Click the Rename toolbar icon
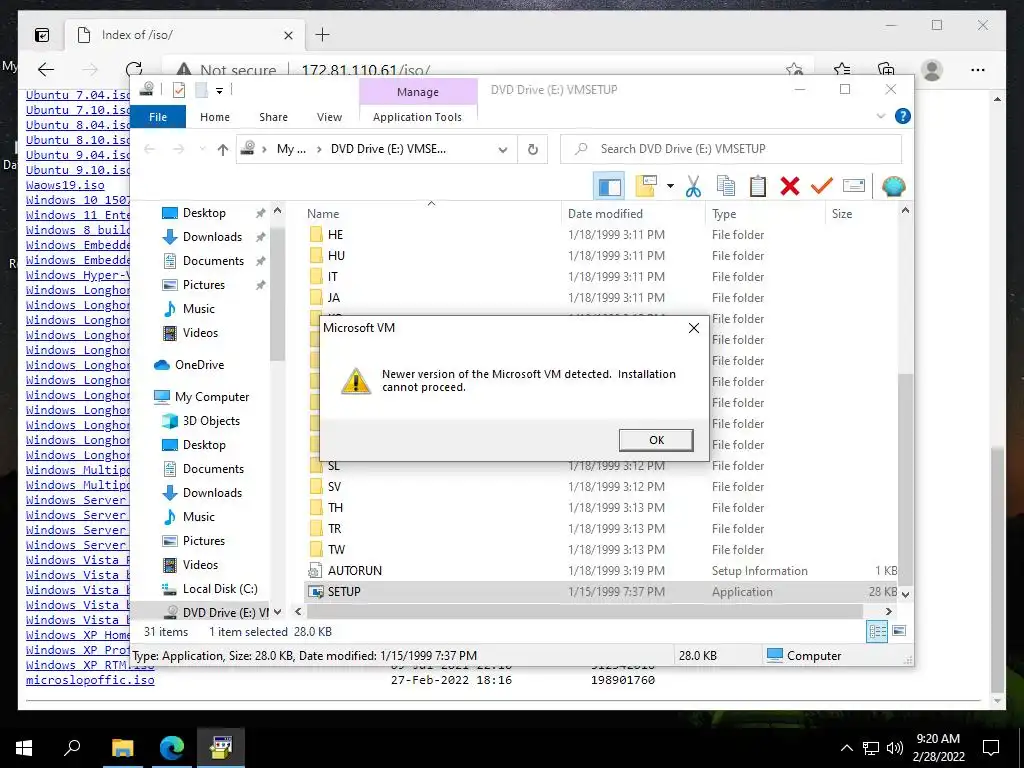Image resolution: width=1024 pixels, height=768 pixels. (x=854, y=186)
